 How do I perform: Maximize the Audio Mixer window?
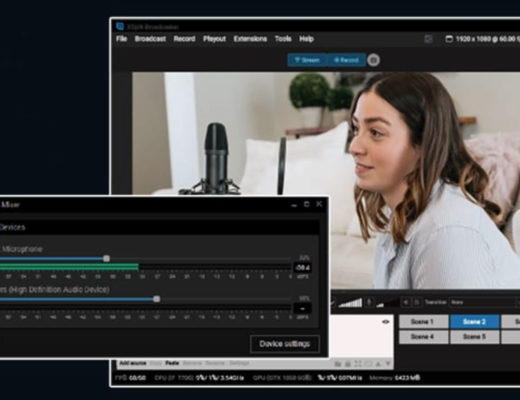[307, 204]
